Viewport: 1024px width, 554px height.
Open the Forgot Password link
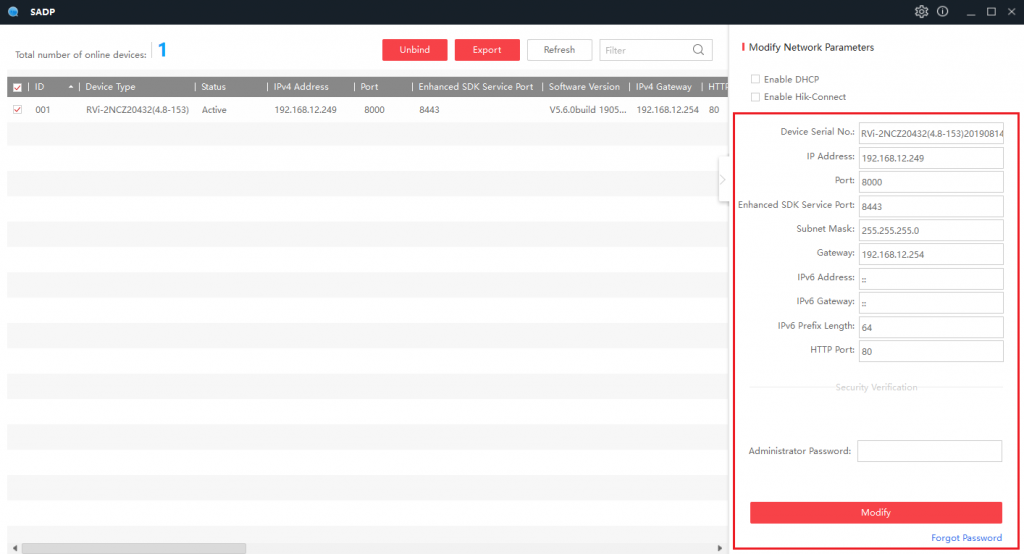click(966, 538)
